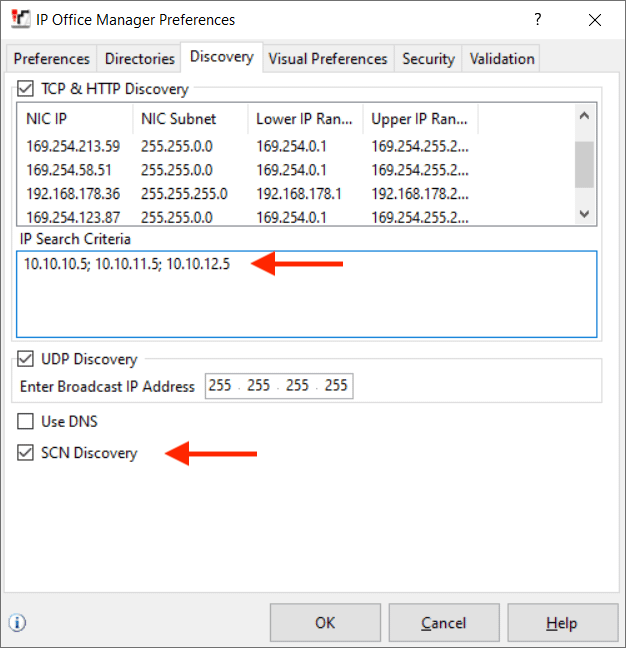Viewport: 626px width, 648px height.
Task: Open the Directories tab
Action: point(139,59)
